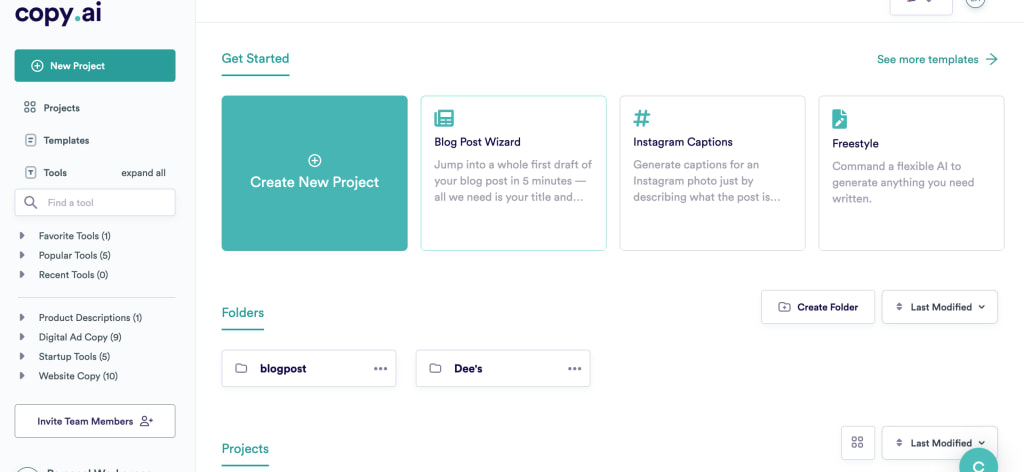The image size is (1024, 472).
Task: Select the Folders section heading
Action: tap(243, 313)
